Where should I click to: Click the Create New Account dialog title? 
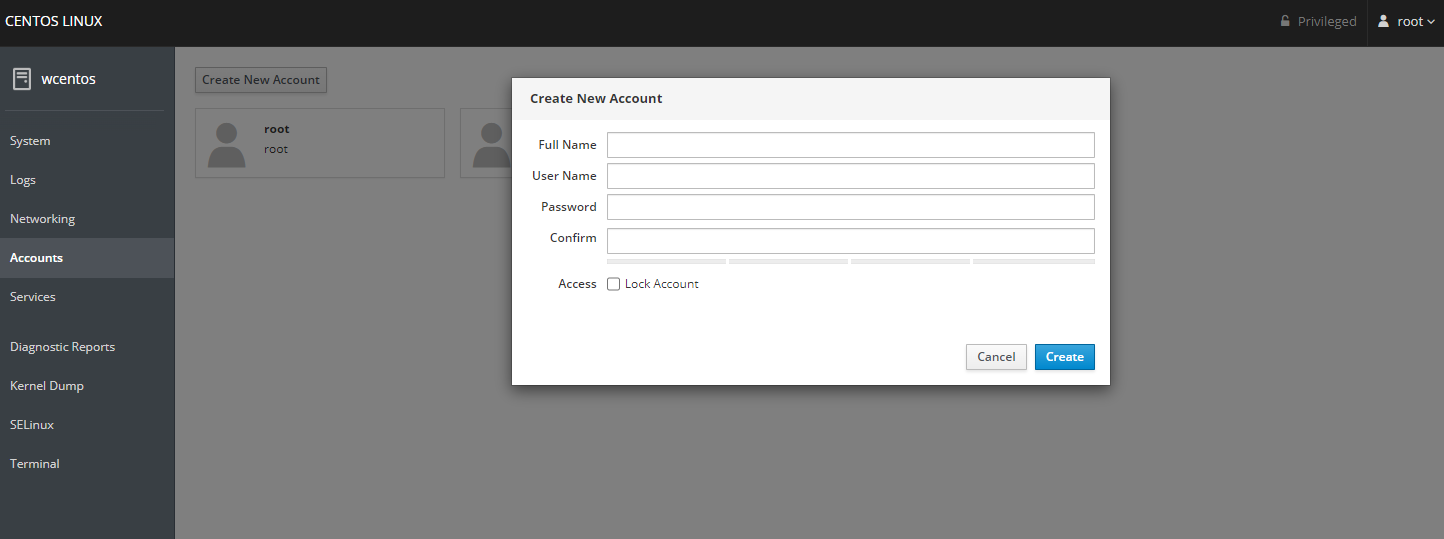click(596, 99)
